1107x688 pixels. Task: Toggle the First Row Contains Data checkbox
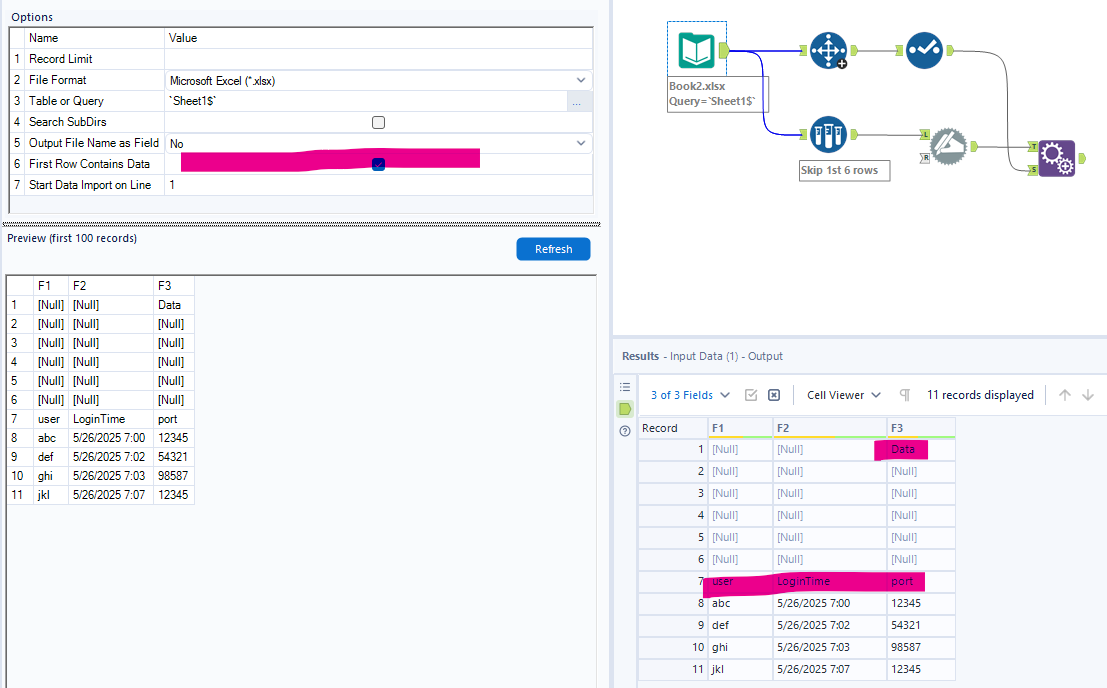pos(378,163)
